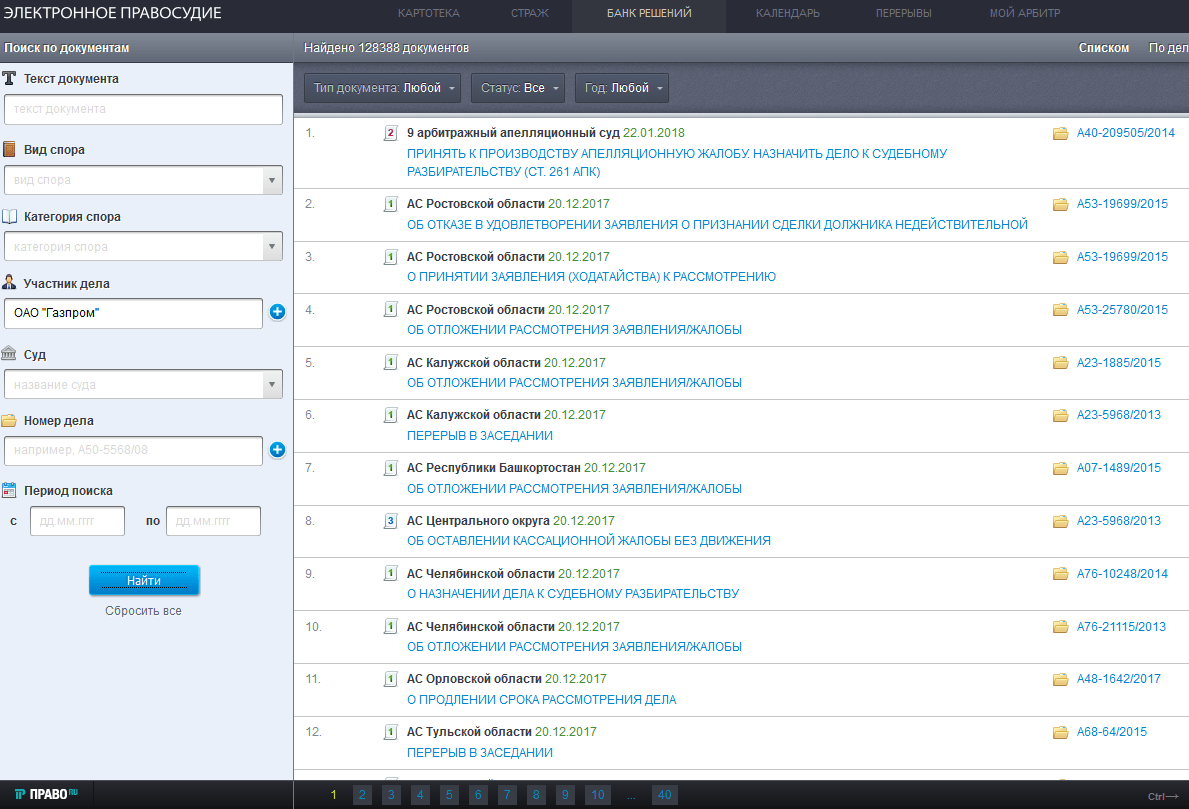The image size is (1189, 809).
Task: Open the Год: Любой filter dropdown
Action: pos(622,88)
